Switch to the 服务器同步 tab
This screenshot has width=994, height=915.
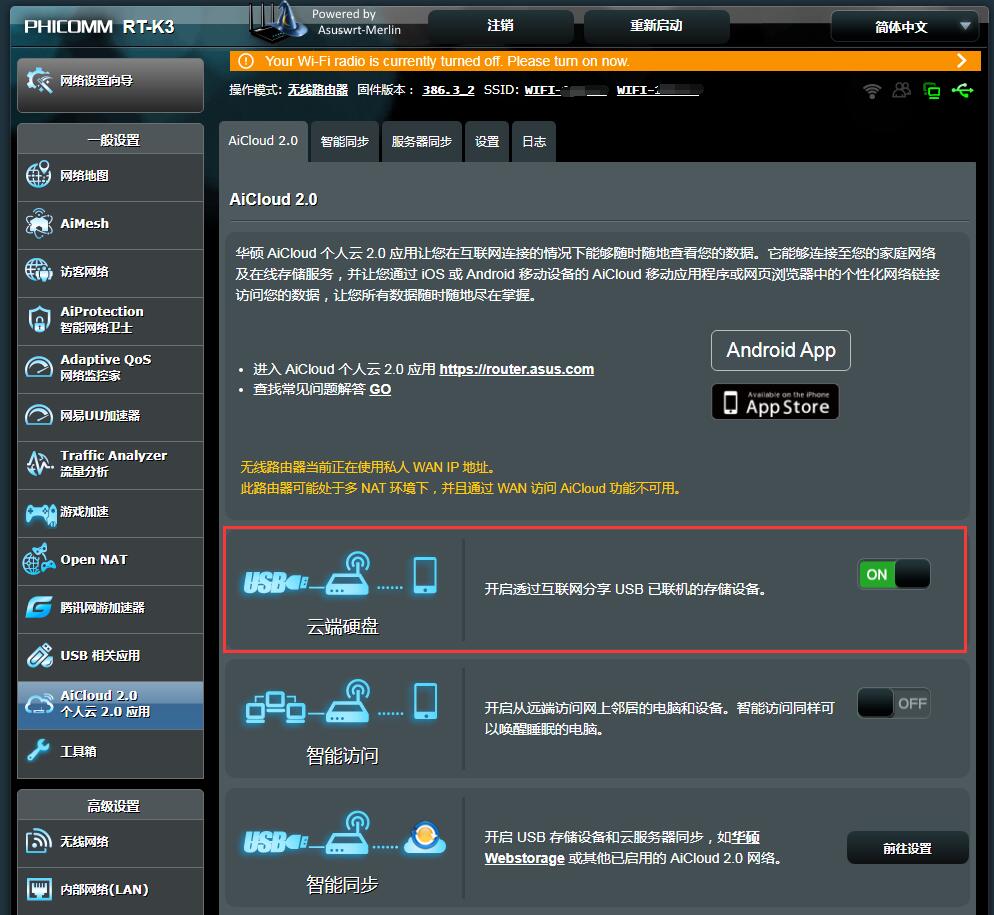click(x=422, y=141)
